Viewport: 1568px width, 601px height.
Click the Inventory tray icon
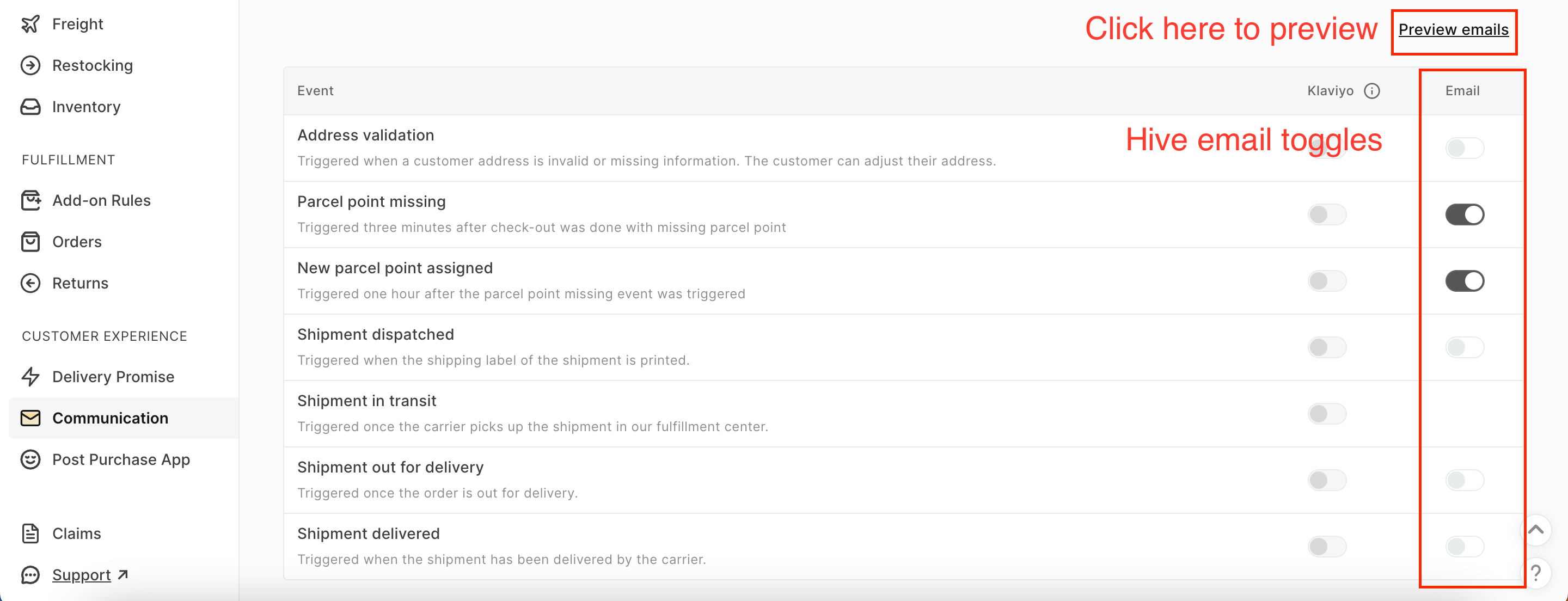pyautogui.click(x=30, y=107)
